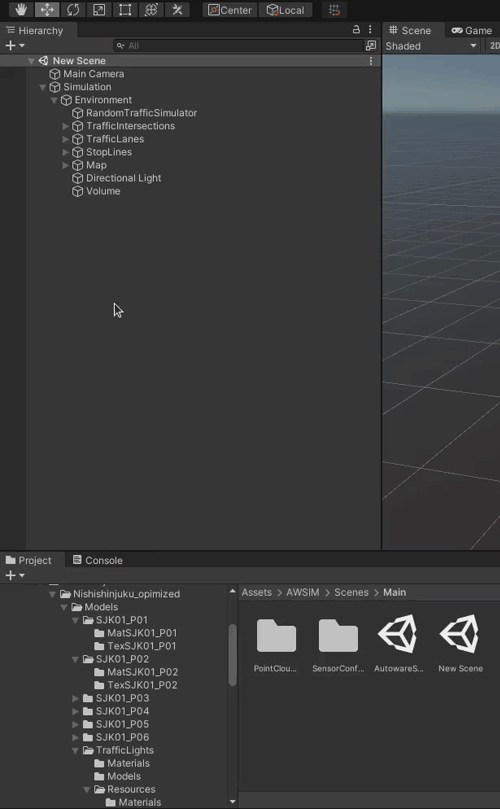Toggle handle rotation Local button
The image size is (500, 809).
[285, 10]
